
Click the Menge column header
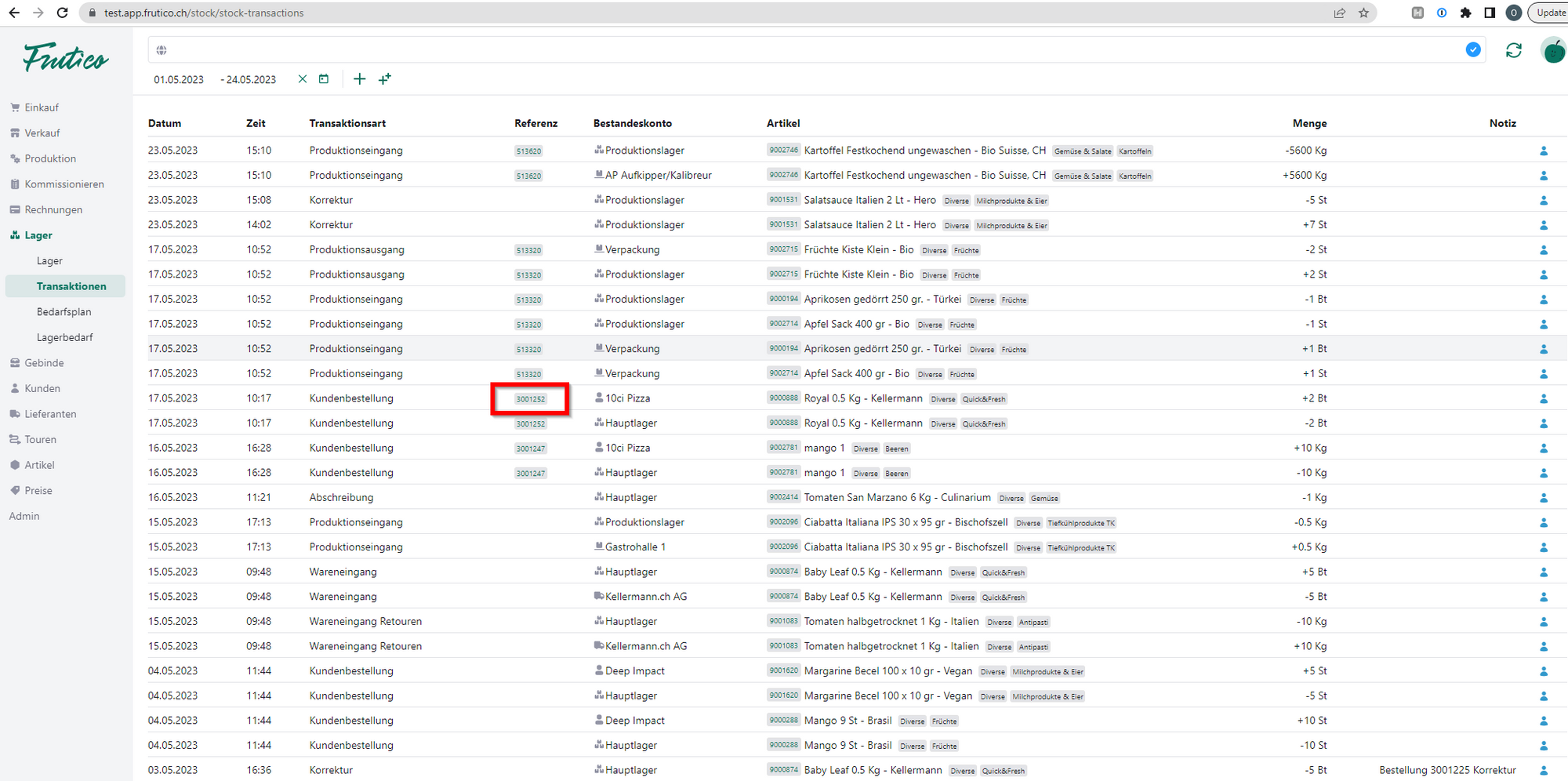[1309, 123]
